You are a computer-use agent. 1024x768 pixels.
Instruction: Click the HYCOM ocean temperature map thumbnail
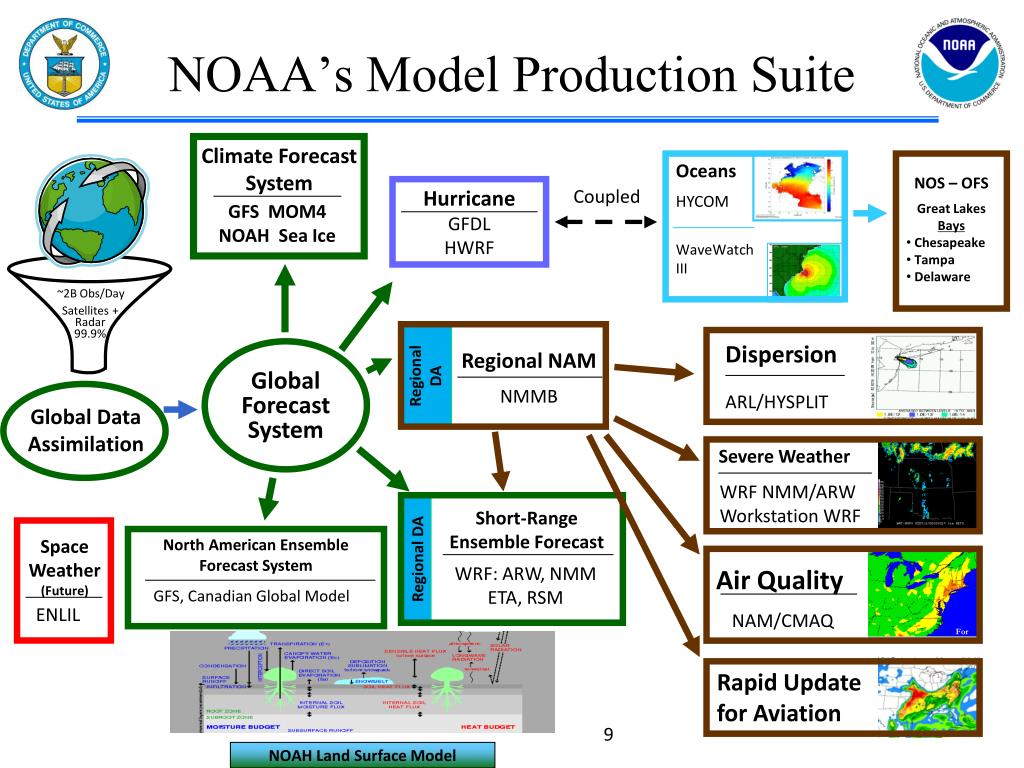point(797,188)
